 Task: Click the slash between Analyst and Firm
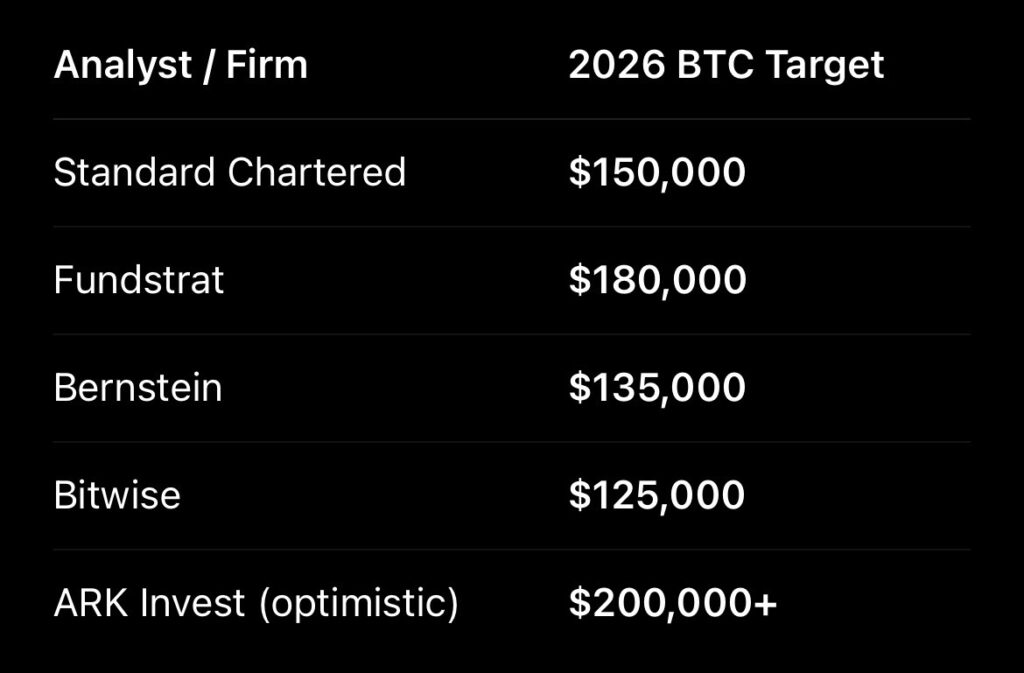tap(212, 66)
